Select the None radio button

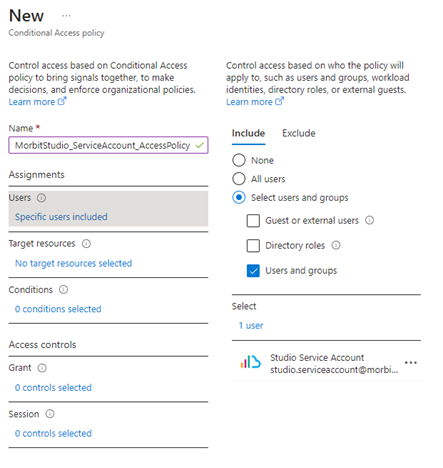(239, 160)
